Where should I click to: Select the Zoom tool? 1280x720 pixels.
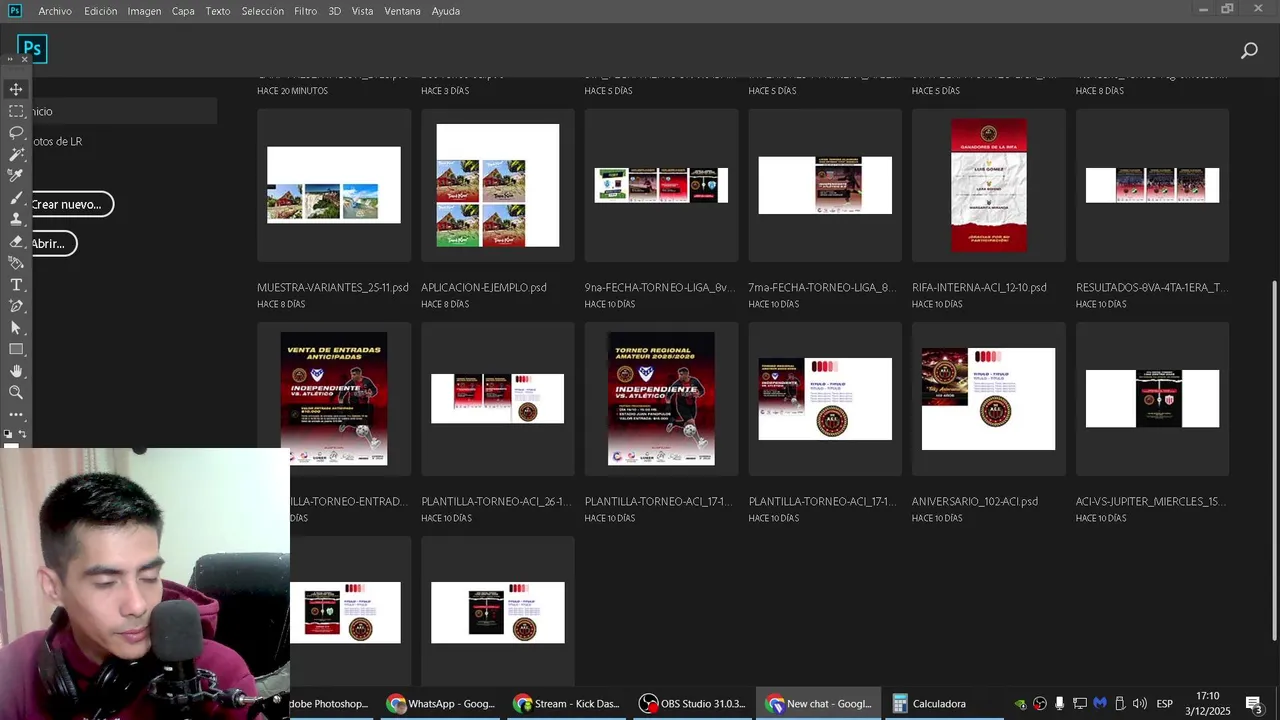[16, 392]
